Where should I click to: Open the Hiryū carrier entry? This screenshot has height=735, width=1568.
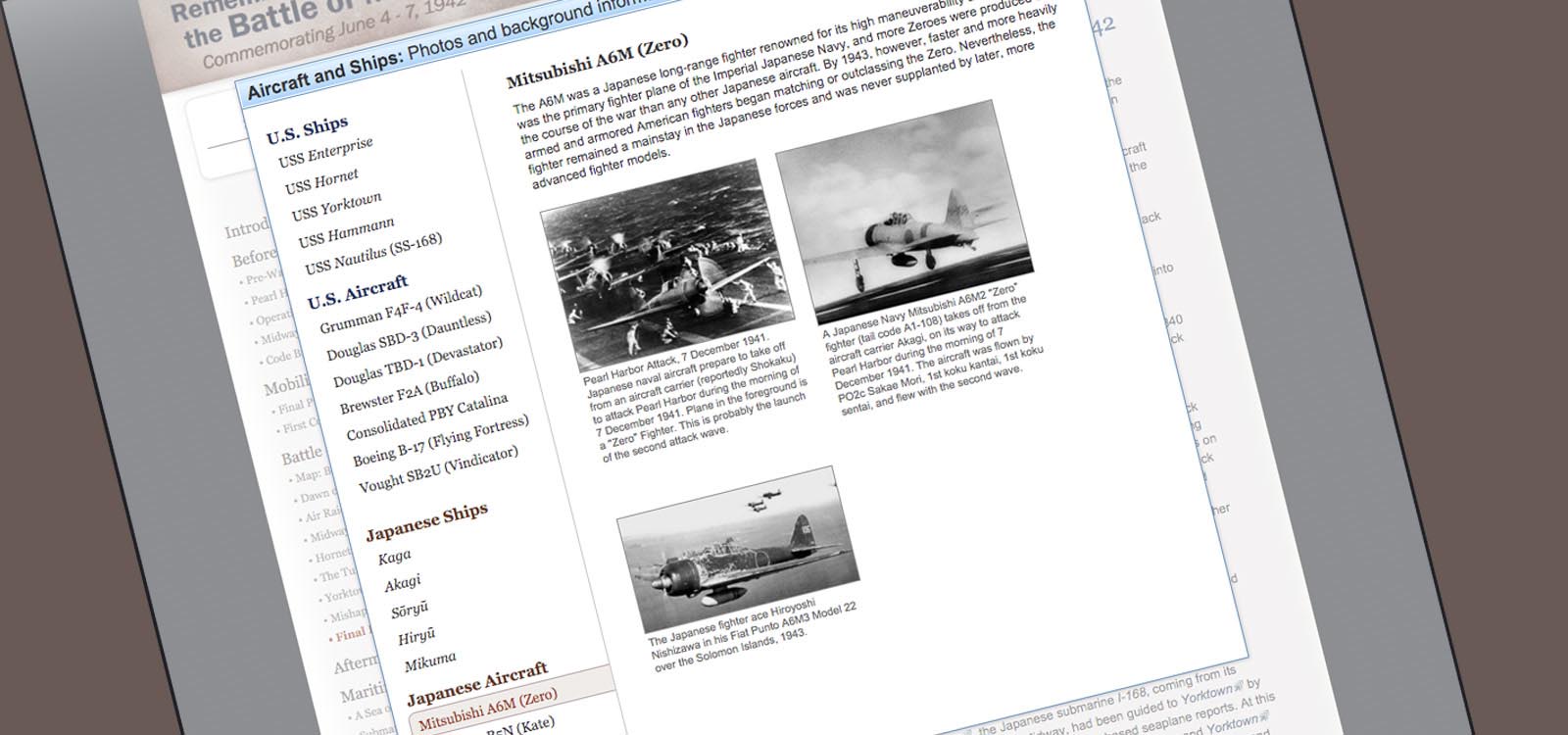pyautogui.click(x=416, y=637)
